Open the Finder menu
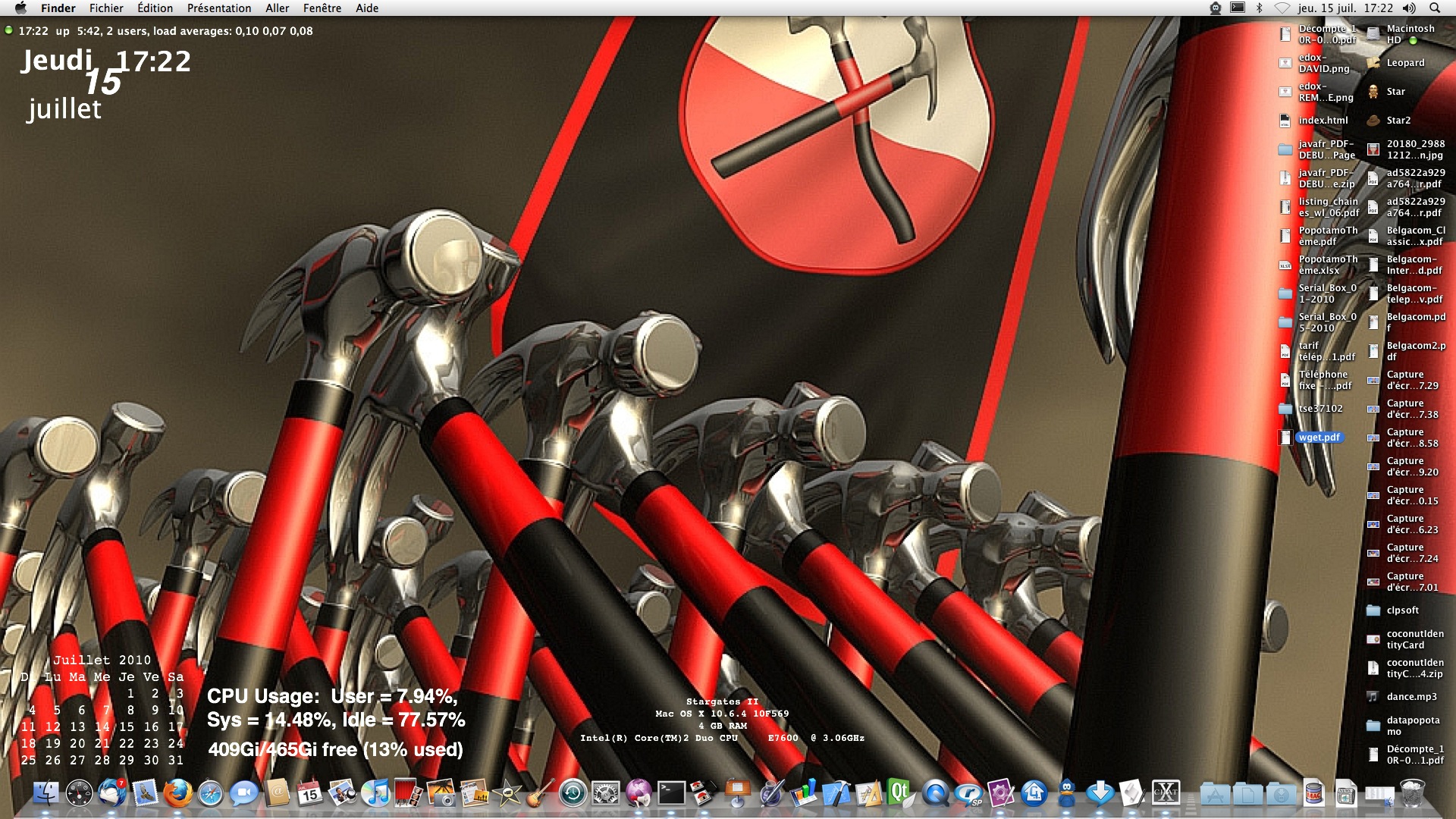The image size is (1456, 819). [58, 8]
